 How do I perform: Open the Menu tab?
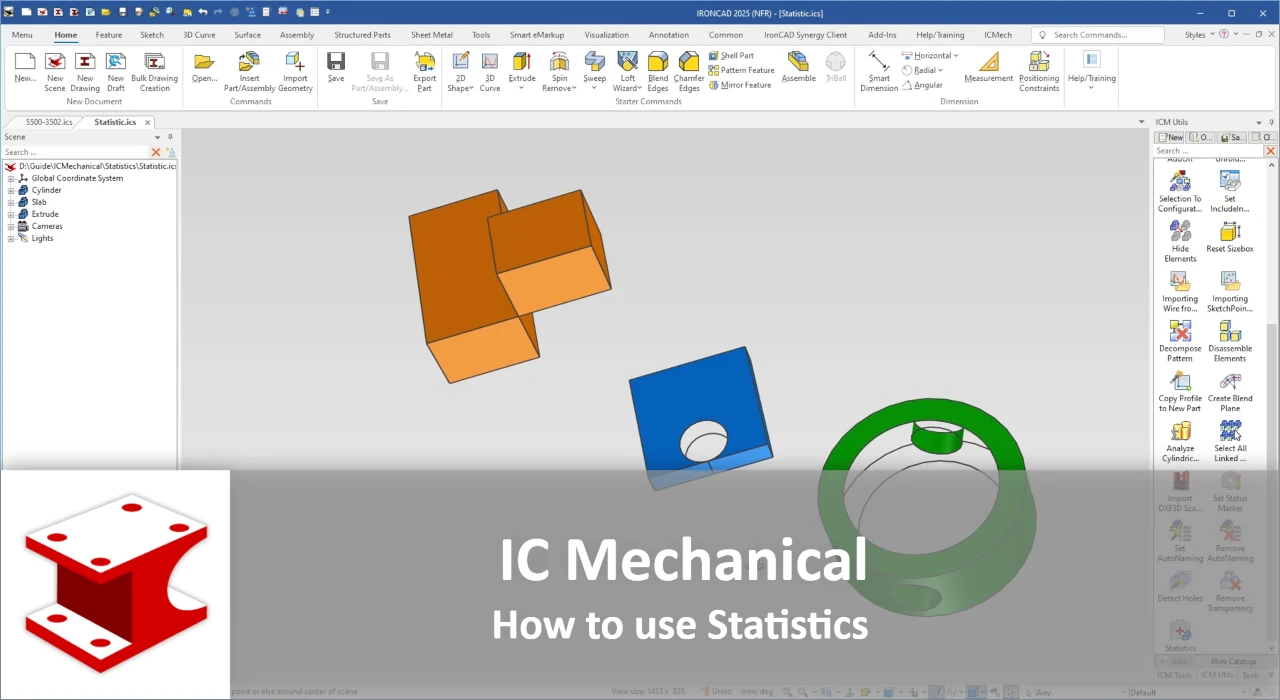(x=22, y=35)
